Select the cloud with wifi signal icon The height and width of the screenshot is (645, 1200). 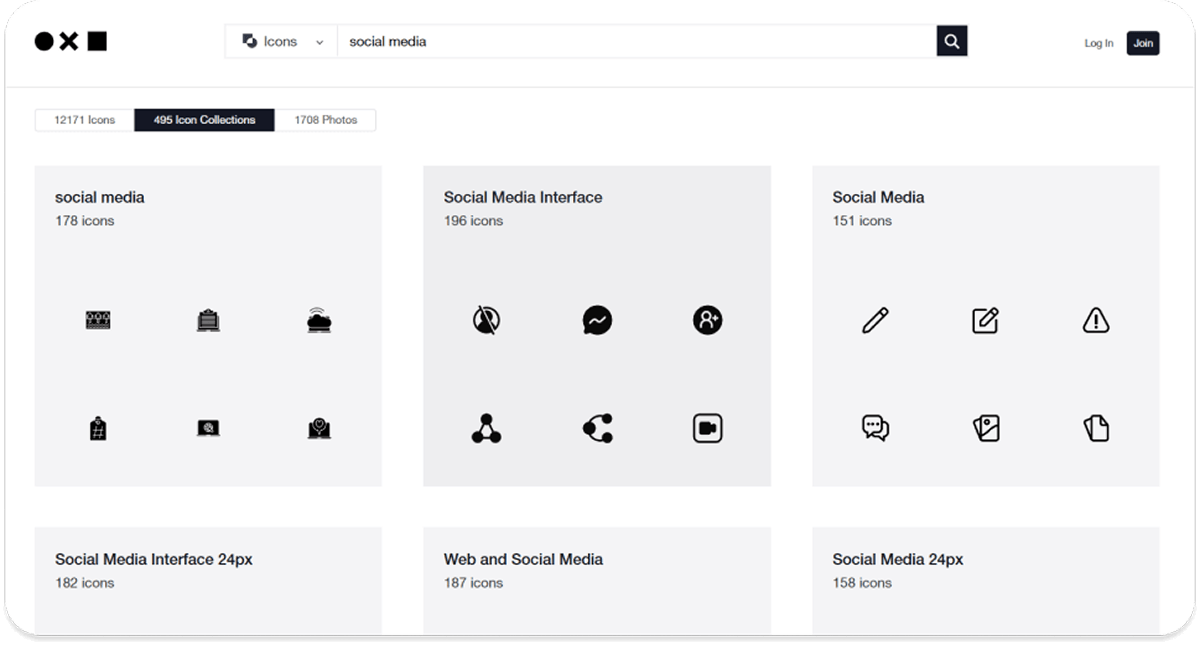[x=319, y=320]
